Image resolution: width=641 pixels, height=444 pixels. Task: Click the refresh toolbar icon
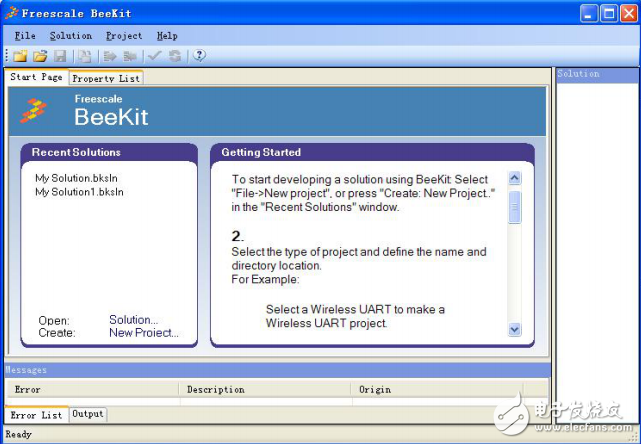174,56
